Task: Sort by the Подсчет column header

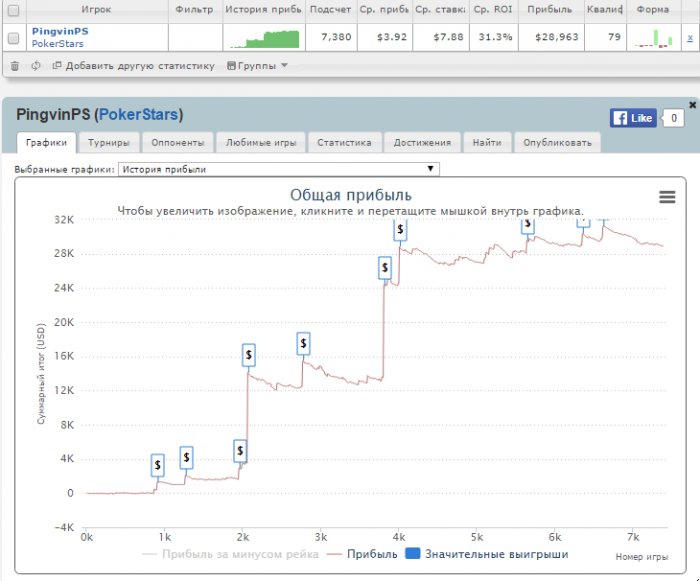Action: (x=330, y=9)
